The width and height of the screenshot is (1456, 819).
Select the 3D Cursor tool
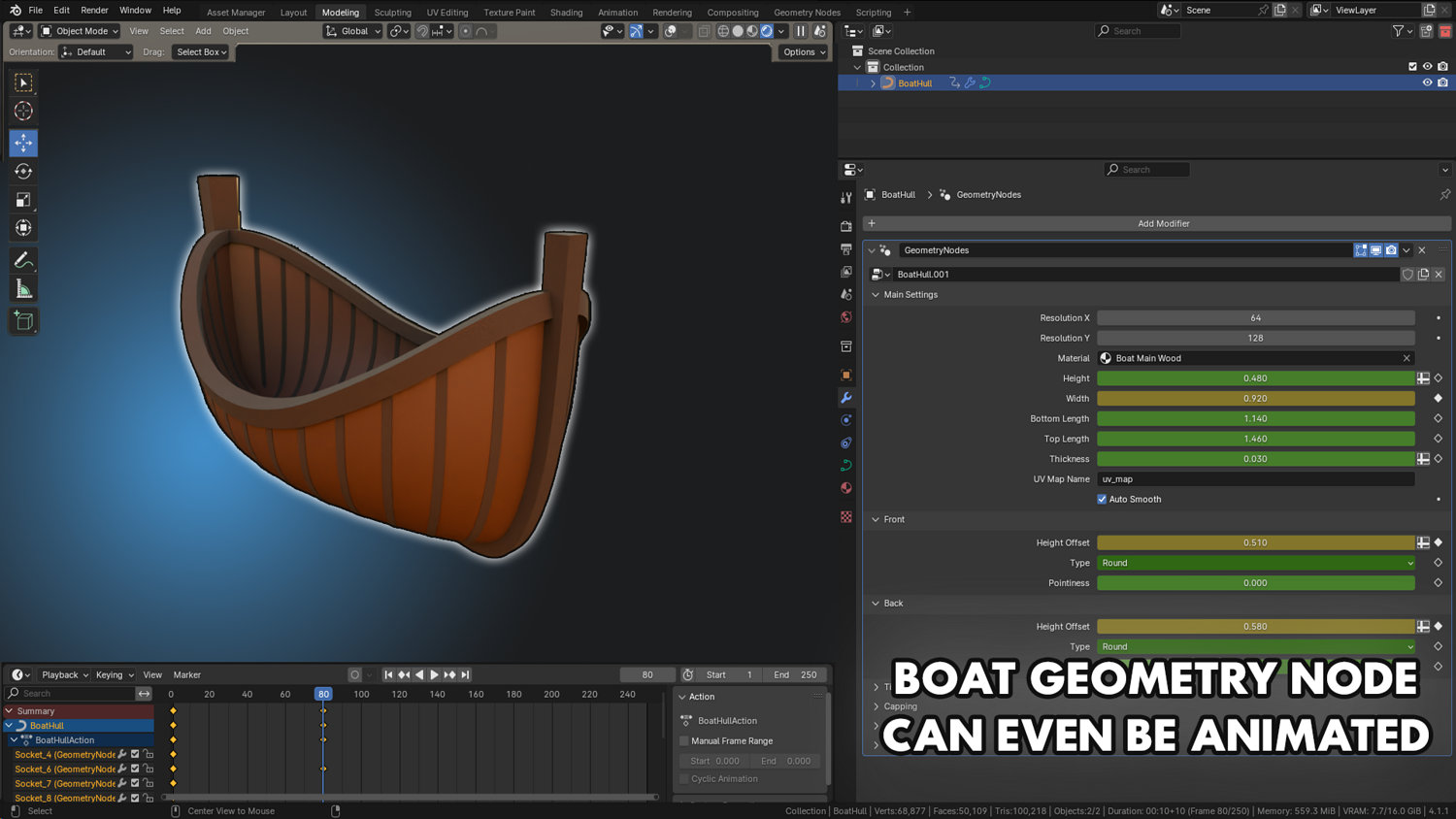[23, 112]
